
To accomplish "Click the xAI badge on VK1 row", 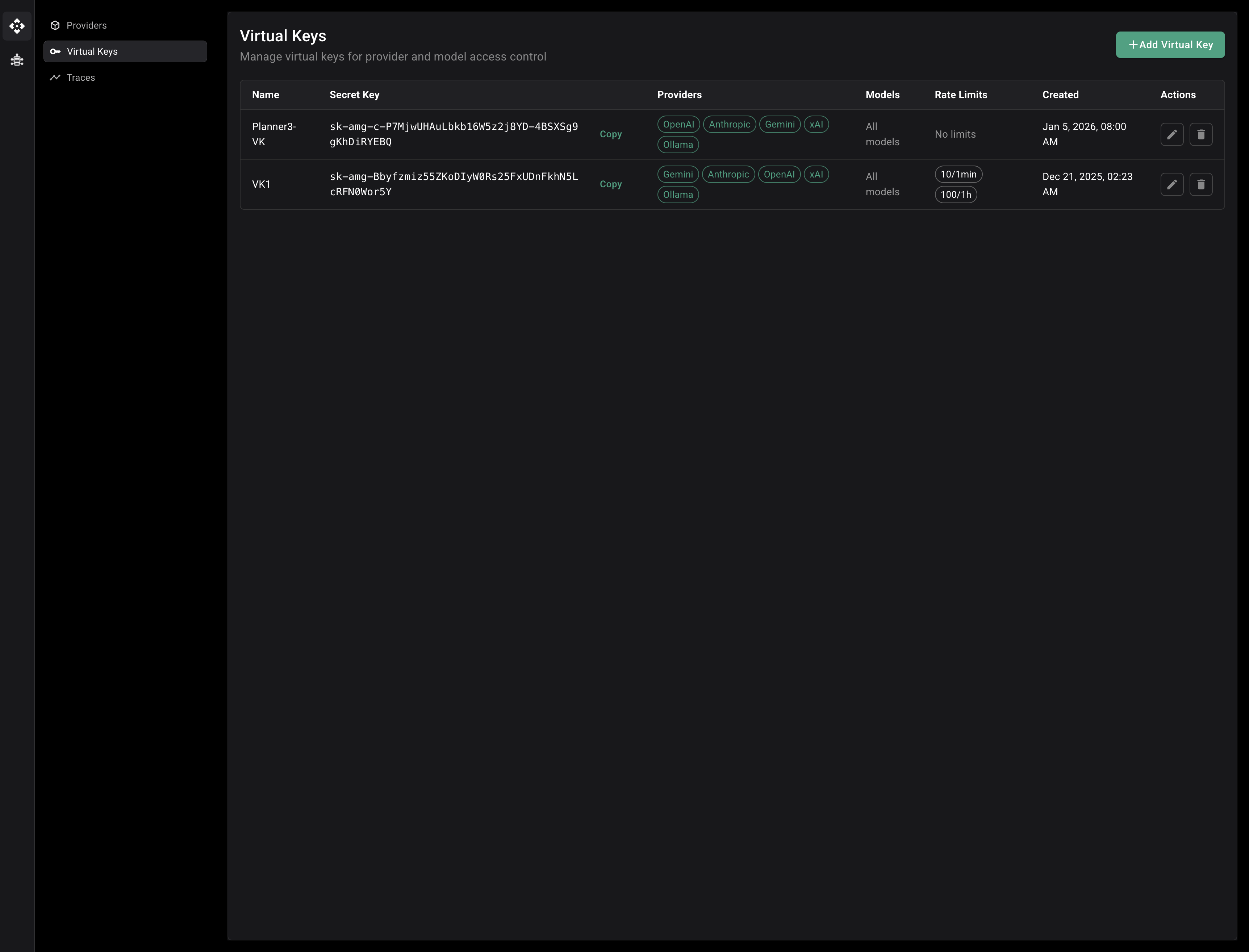I will pyautogui.click(x=816, y=174).
